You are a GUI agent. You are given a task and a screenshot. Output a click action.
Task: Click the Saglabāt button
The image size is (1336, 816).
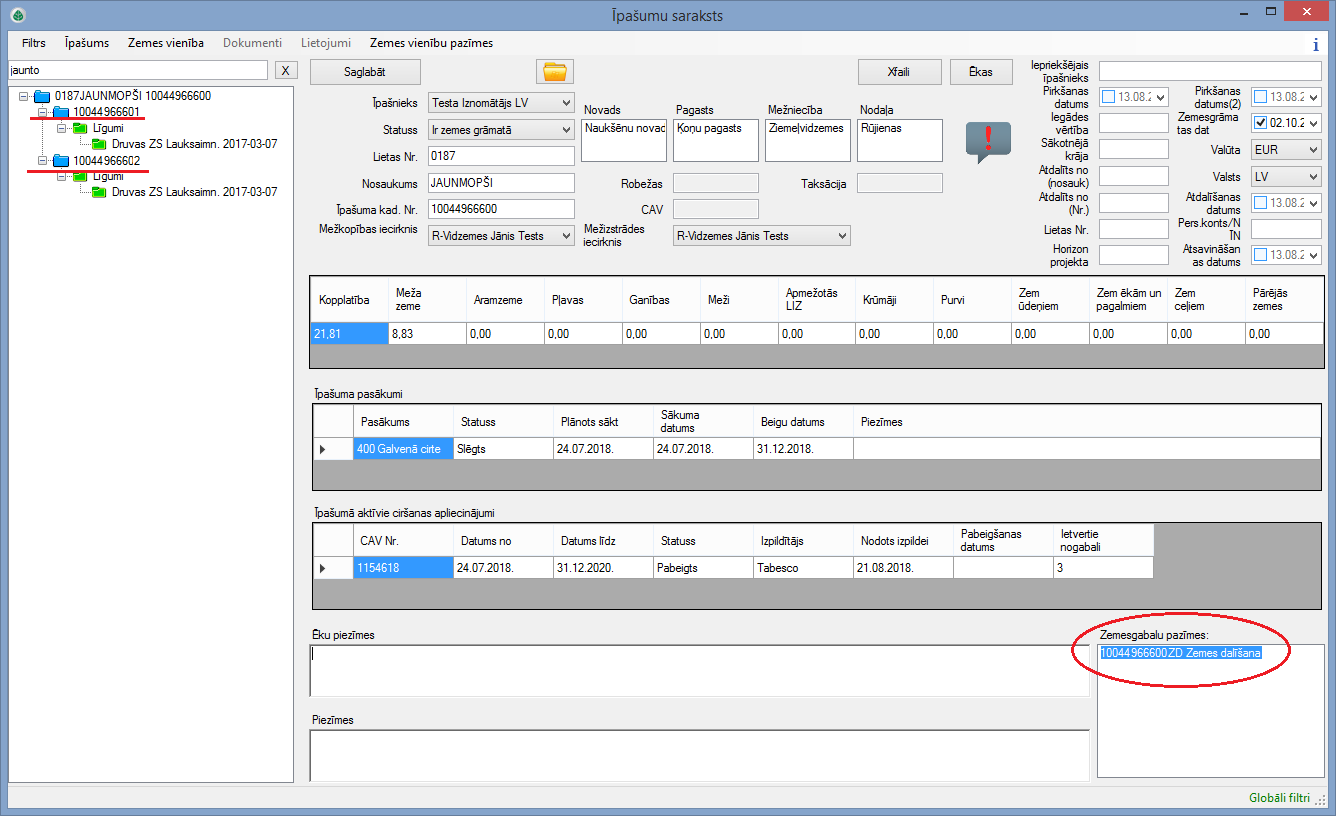(x=365, y=72)
